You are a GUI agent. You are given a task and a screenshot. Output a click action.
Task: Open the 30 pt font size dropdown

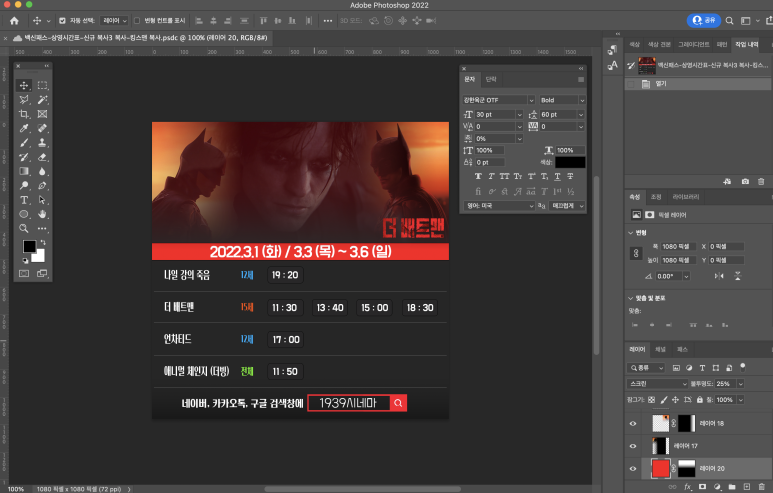pyautogui.click(x=519, y=114)
